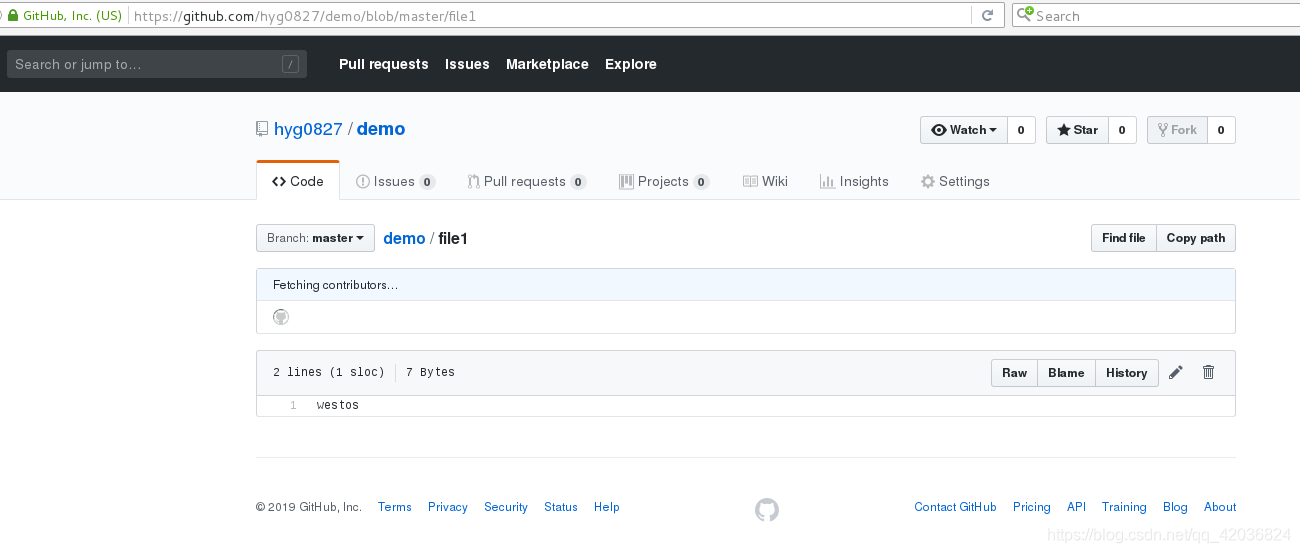The height and width of the screenshot is (553, 1300).
Task: Star the demo repository
Action: coord(1077,130)
